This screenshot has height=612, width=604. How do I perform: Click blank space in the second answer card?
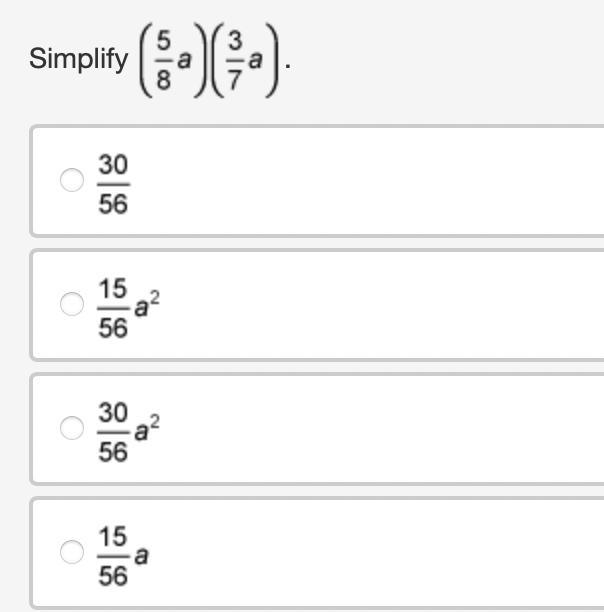[380, 305]
